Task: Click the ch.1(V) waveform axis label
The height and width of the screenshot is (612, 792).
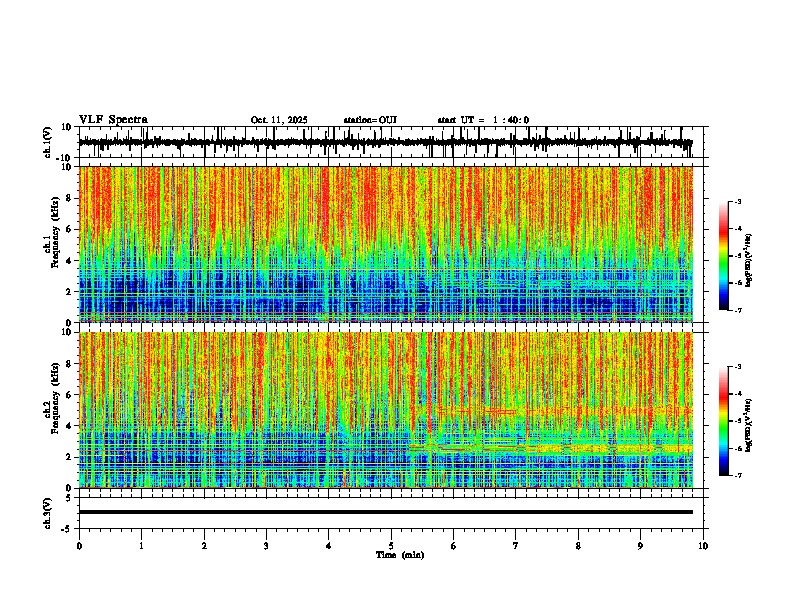Action: [x=48, y=142]
